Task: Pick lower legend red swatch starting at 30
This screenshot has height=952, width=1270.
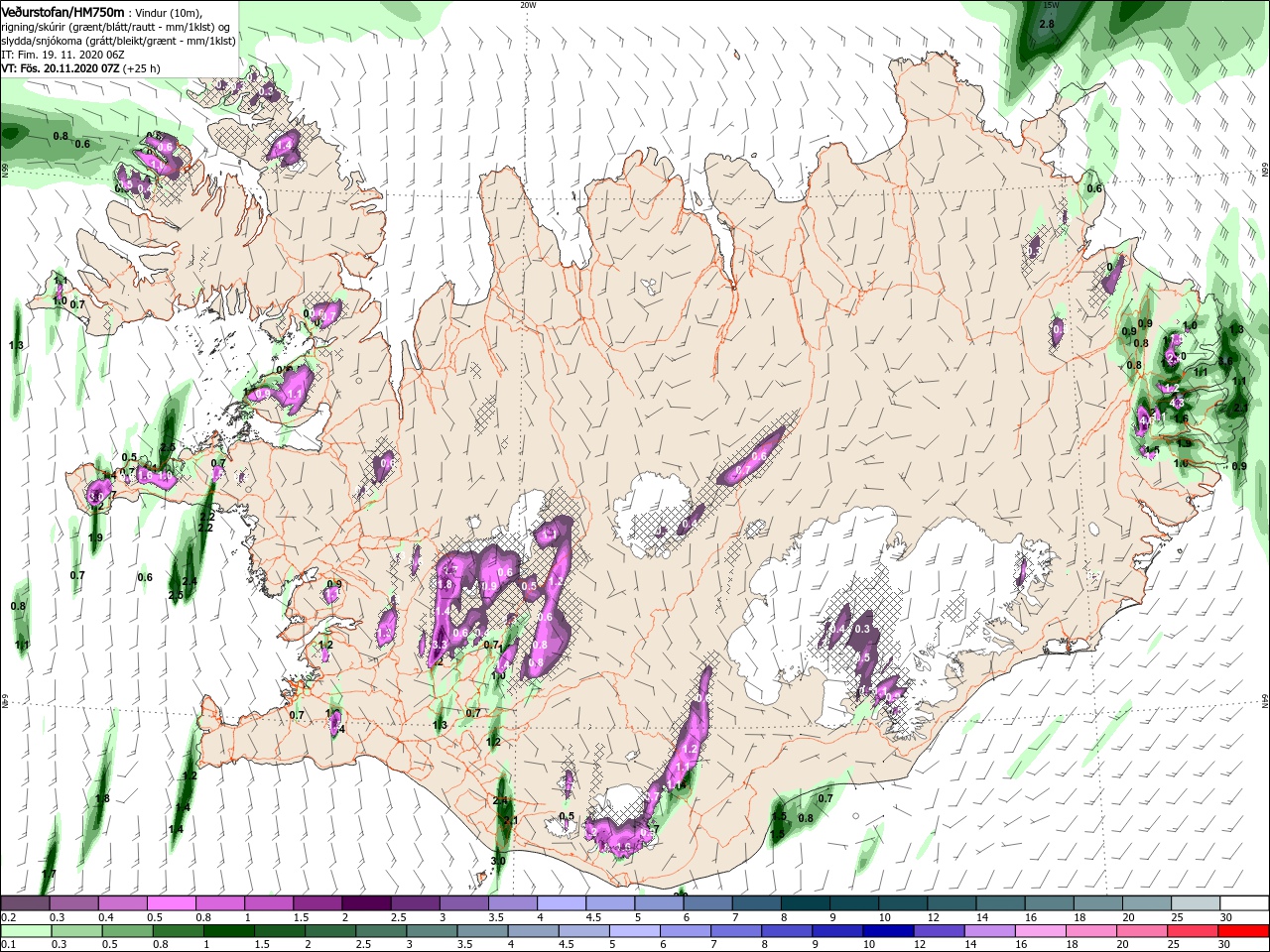Action: tap(1244, 931)
